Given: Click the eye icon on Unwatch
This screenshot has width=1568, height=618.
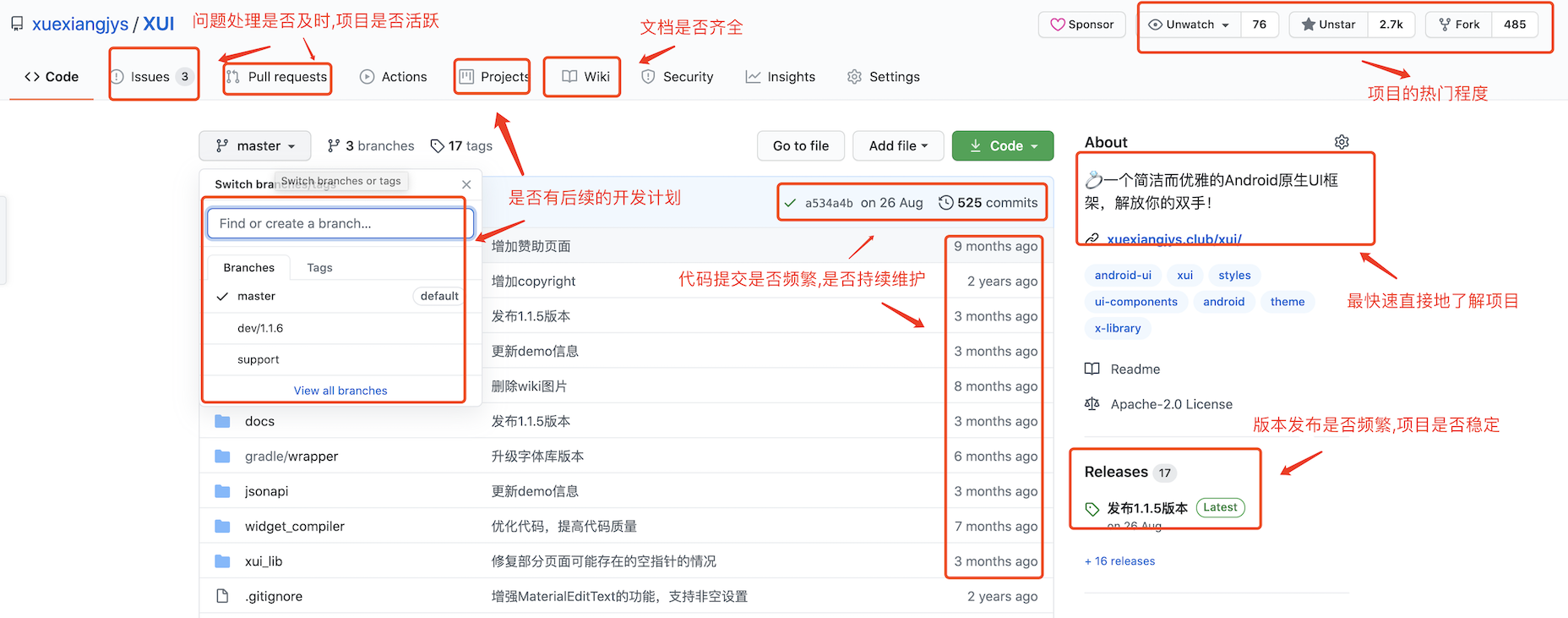Looking at the screenshot, I should click(1156, 25).
